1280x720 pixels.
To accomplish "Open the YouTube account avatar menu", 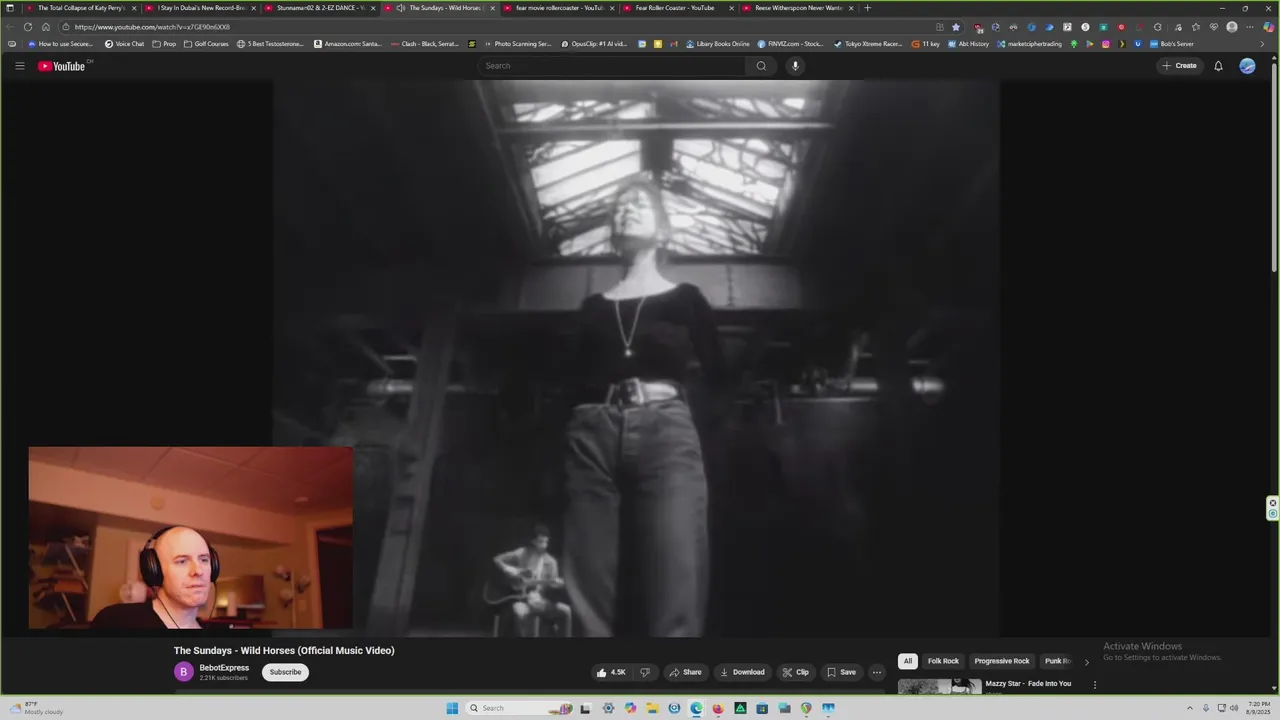I will pos(1247,66).
